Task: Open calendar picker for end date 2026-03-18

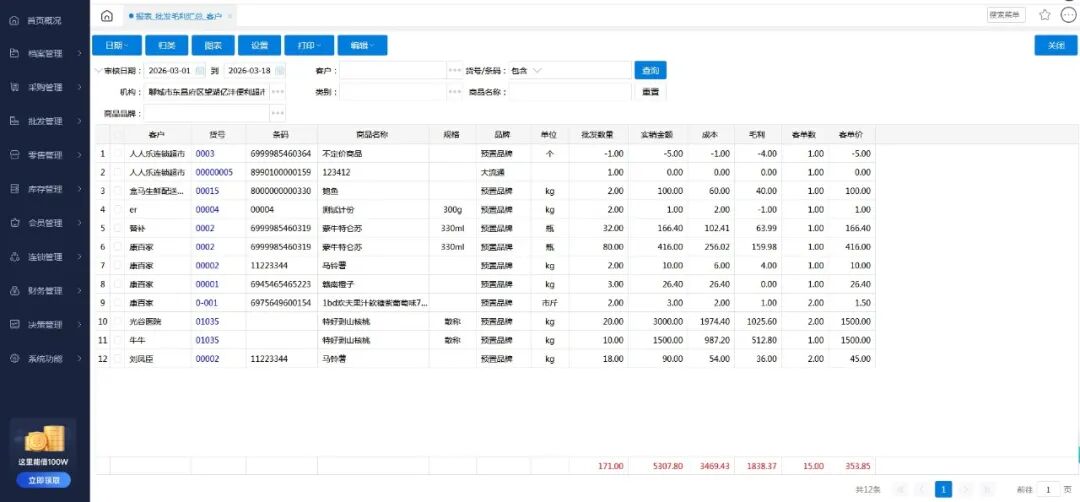Action: coord(280,71)
